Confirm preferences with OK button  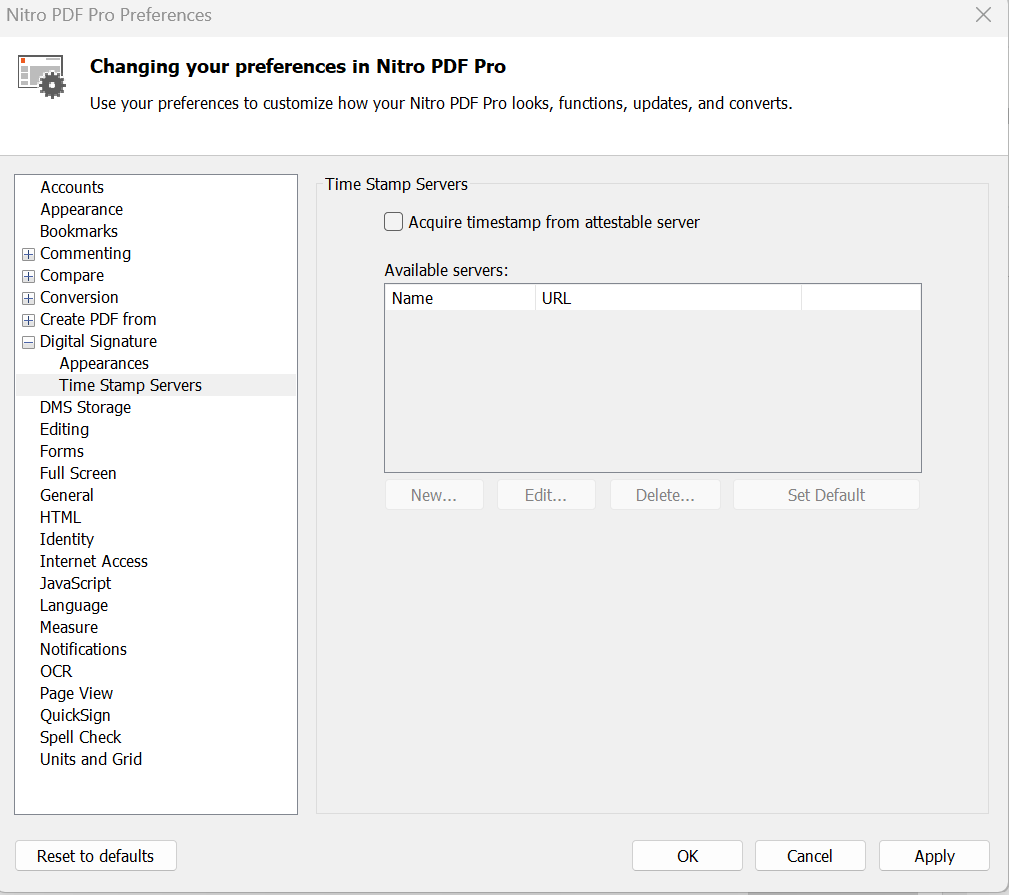(687, 856)
